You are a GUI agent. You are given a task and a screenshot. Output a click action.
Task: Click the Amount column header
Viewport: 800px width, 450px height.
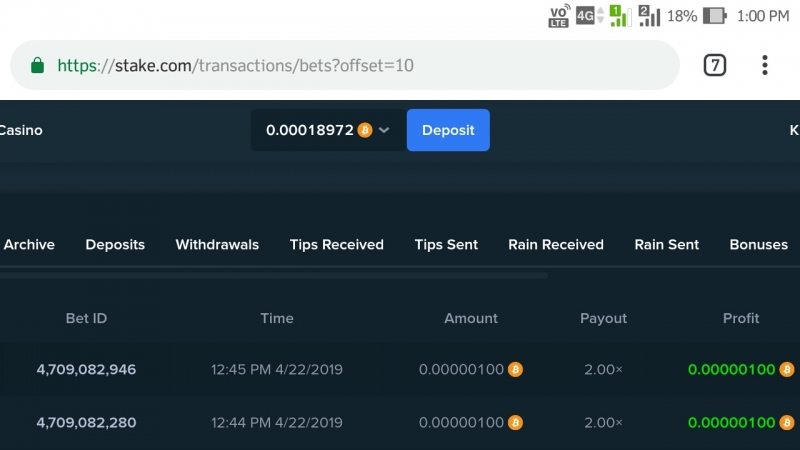[x=471, y=318]
